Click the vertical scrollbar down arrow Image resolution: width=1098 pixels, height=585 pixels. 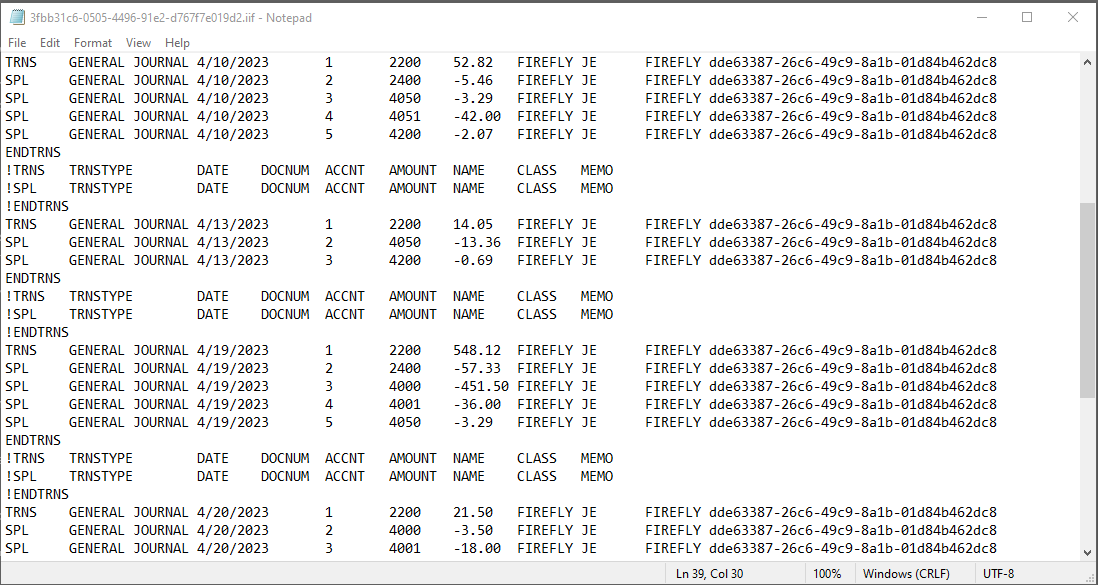coord(1088,551)
